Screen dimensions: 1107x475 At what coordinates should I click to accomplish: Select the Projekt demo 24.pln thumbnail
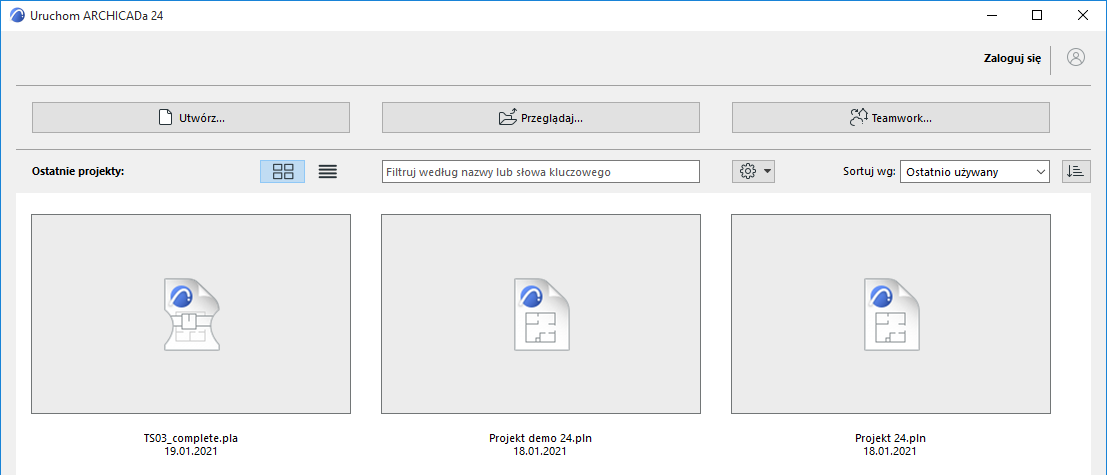[x=541, y=314]
